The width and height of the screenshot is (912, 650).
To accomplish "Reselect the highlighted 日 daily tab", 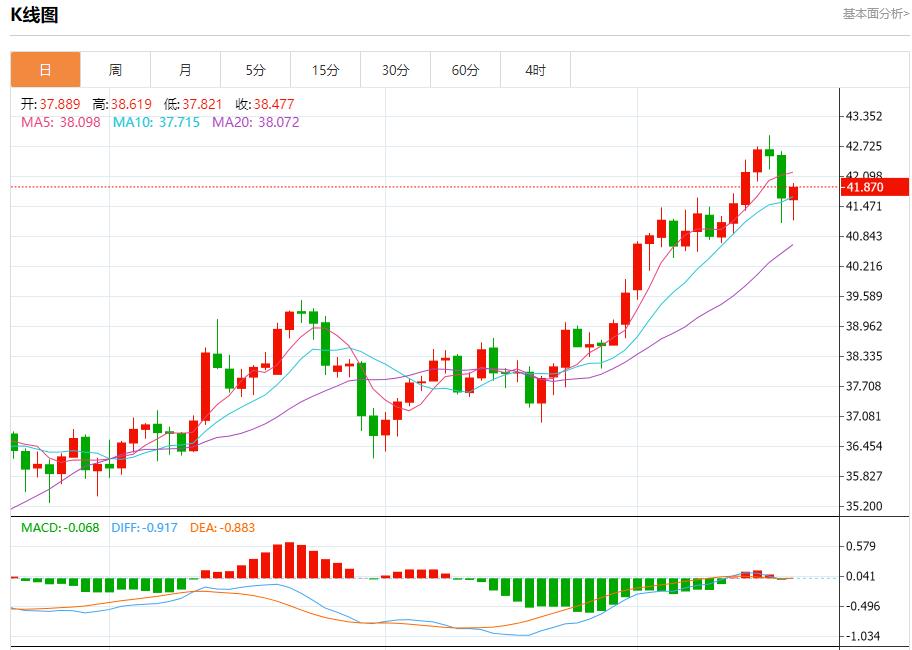I will click(44, 70).
